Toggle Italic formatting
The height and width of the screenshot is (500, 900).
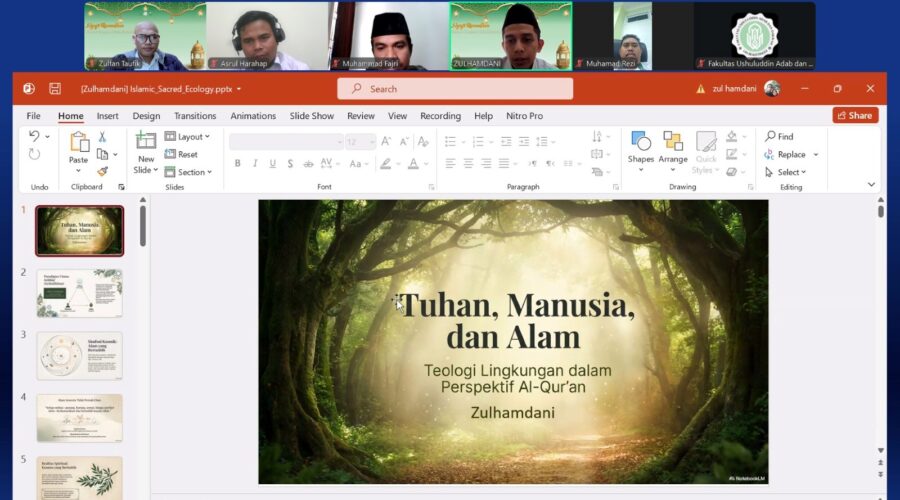(255, 164)
